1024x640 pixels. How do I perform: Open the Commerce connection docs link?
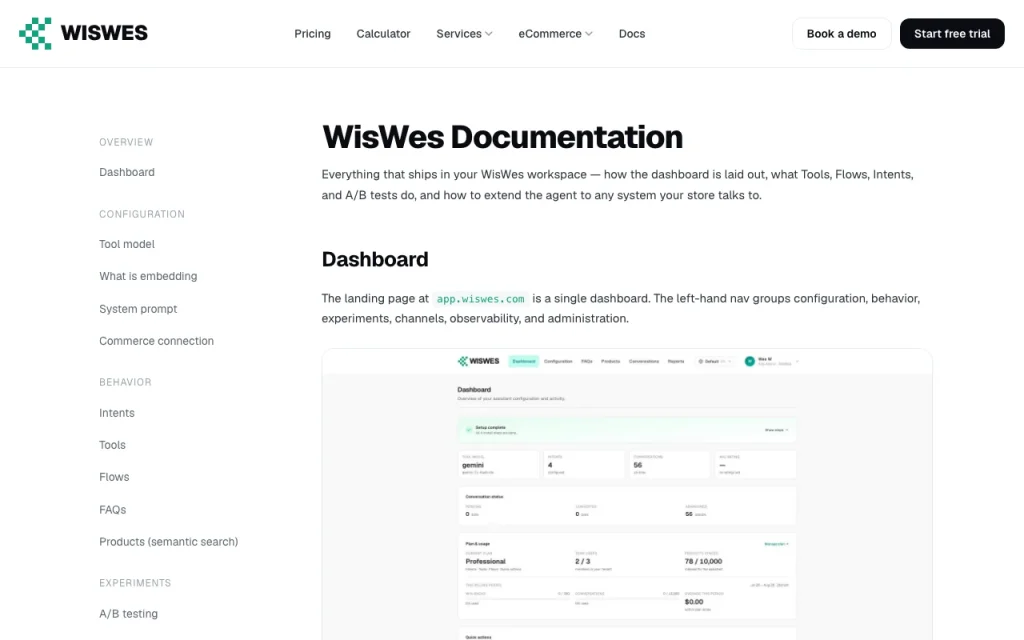tap(156, 340)
